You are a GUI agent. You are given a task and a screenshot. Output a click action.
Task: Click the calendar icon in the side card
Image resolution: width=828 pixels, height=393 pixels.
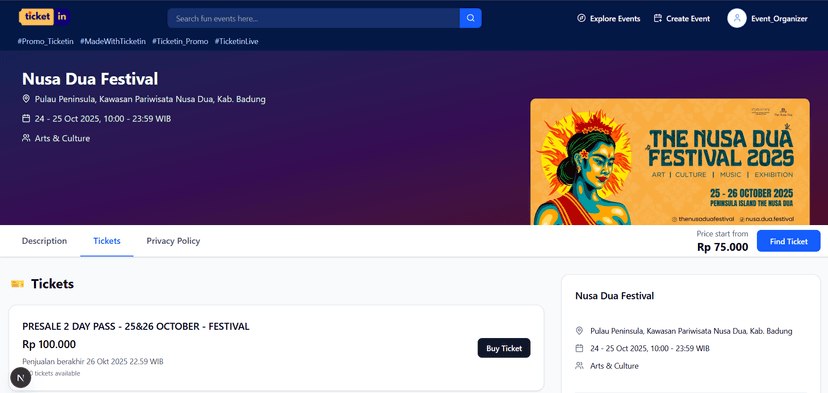(579, 349)
